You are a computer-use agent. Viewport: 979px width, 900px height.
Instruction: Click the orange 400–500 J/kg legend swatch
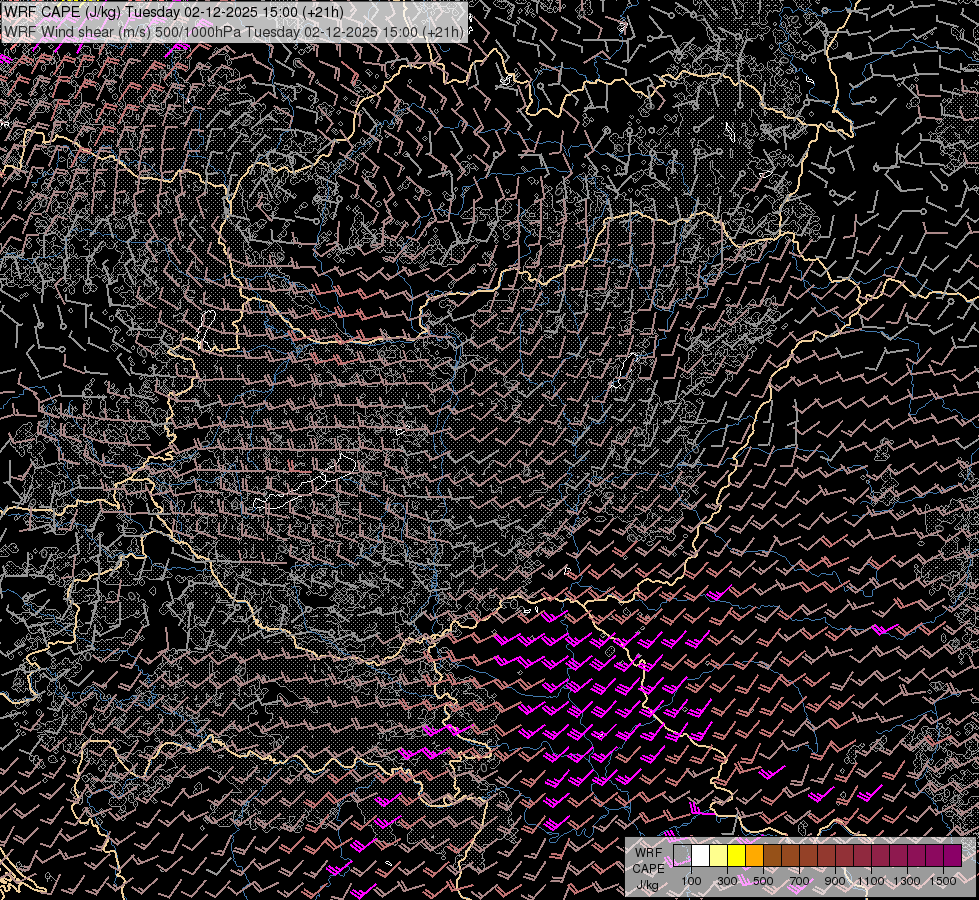tap(755, 855)
